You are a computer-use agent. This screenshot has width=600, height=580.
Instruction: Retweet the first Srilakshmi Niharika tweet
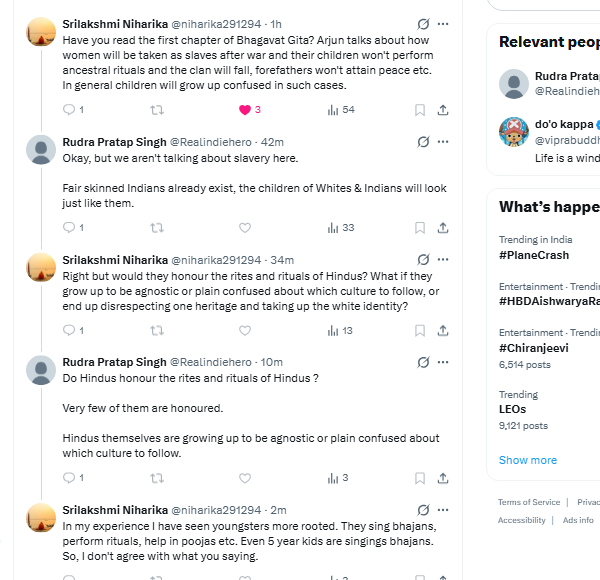[x=157, y=110]
